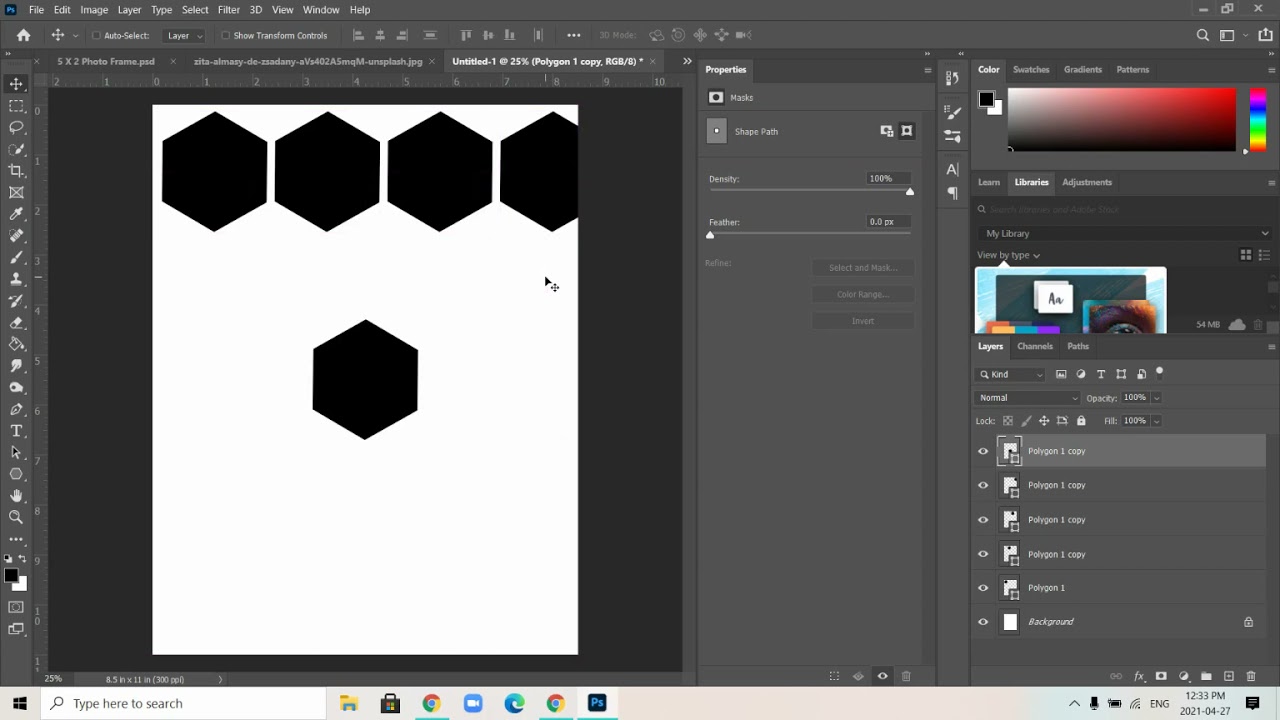
Task: Open Photoshop from the Windows taskbar
Action: pos(597,703)
